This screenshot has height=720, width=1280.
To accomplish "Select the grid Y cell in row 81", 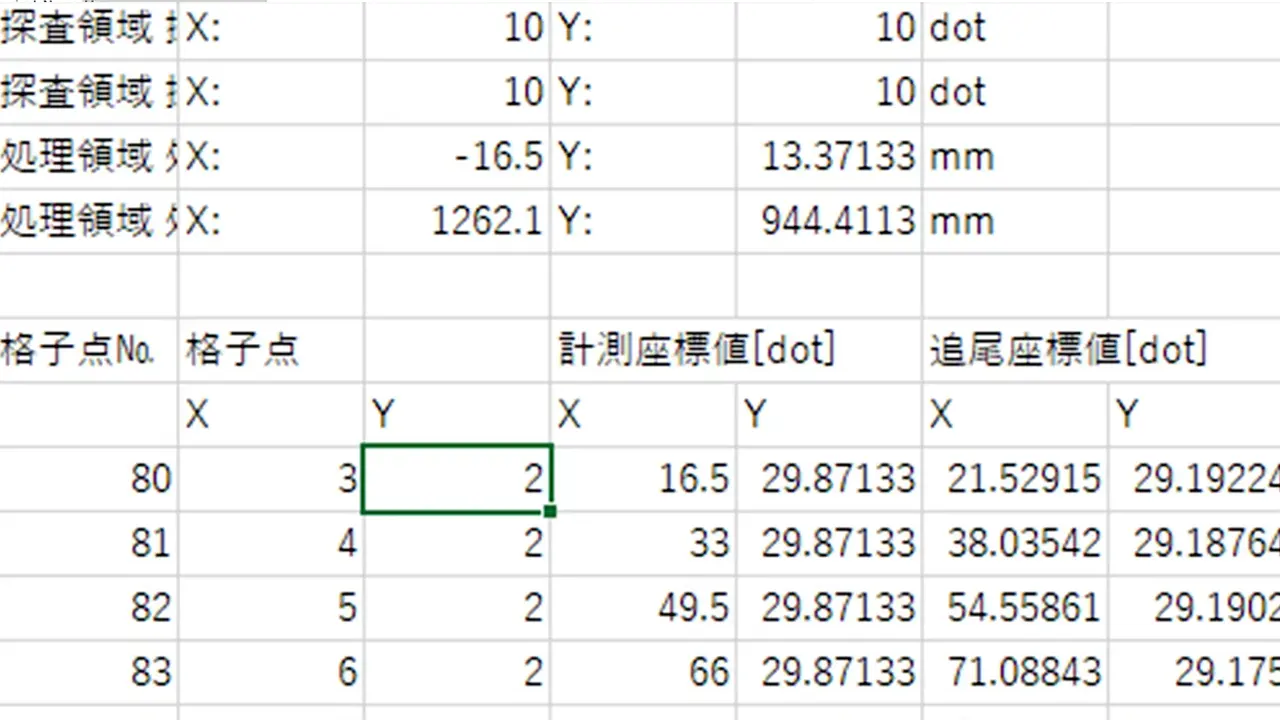I will 457,543.
